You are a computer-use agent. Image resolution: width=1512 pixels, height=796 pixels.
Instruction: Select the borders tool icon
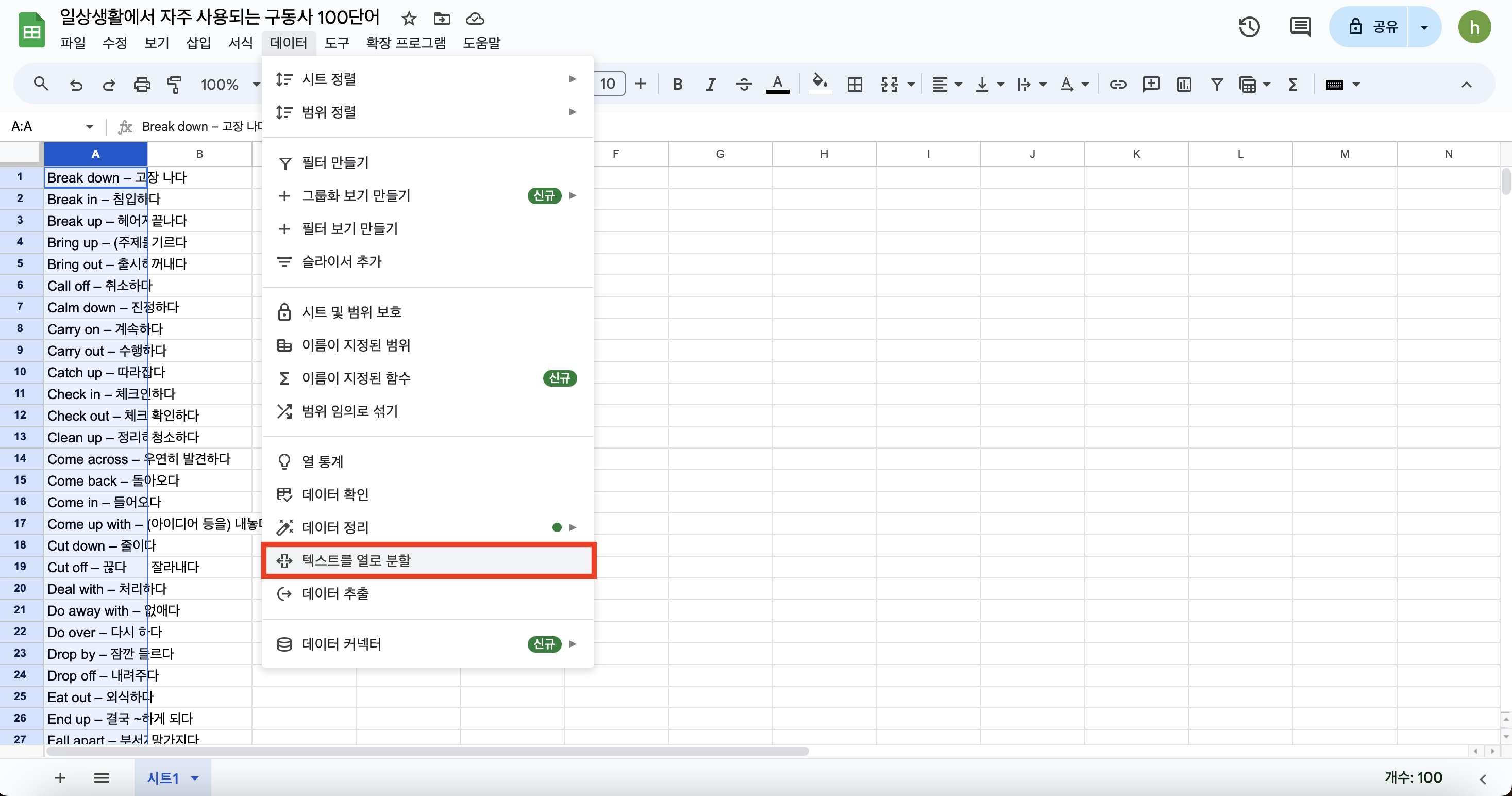point(854,85)
